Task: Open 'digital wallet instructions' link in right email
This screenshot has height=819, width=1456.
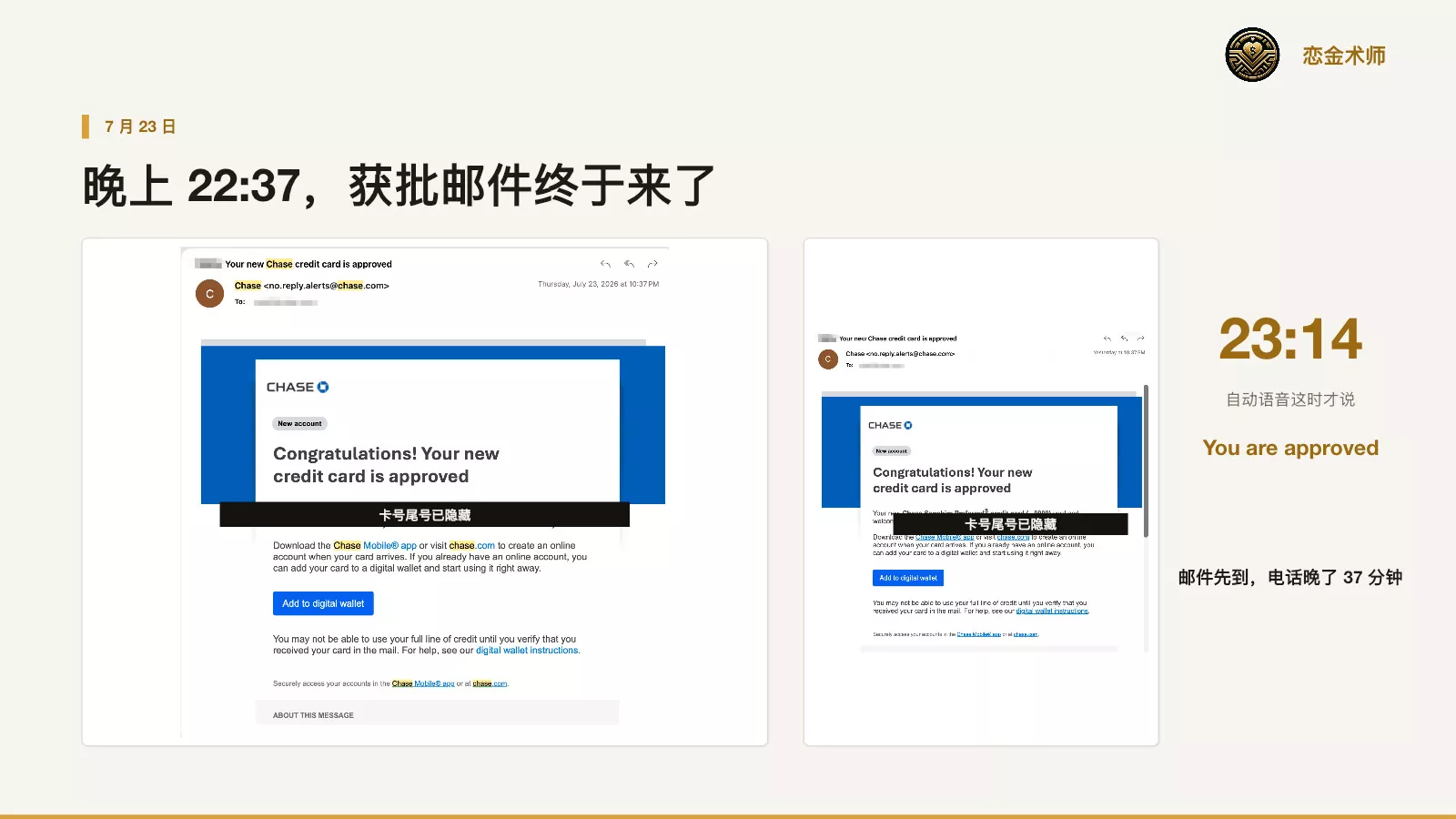Action: tap(1052, 612)
